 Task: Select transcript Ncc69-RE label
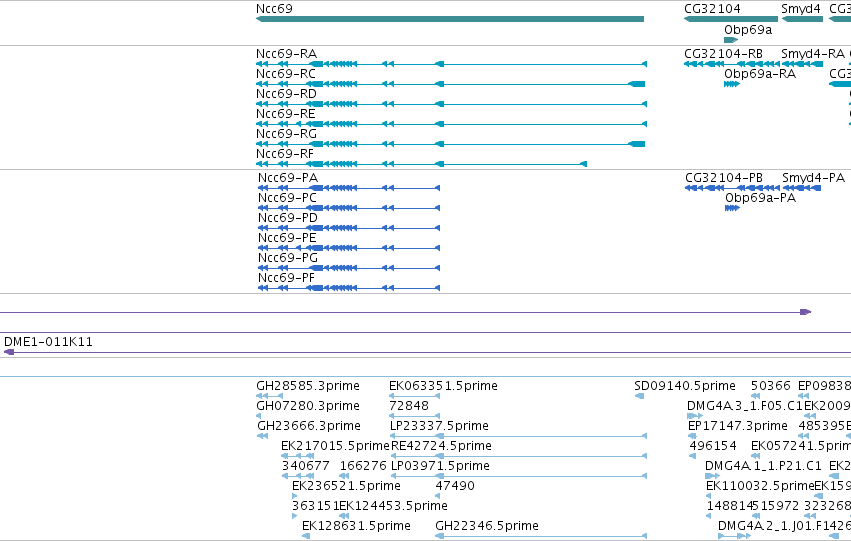pyautogui.click(x=286, y=114)
